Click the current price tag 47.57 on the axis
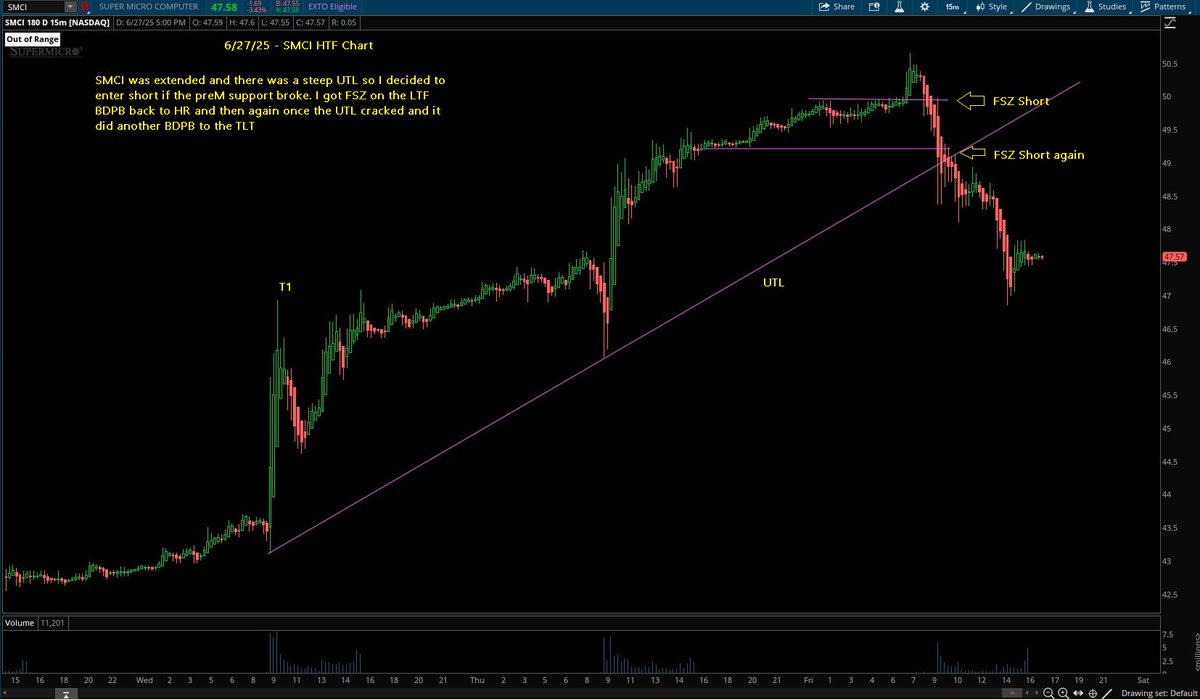Viewport: 1200px width, 699px height. click(1174, 257)
